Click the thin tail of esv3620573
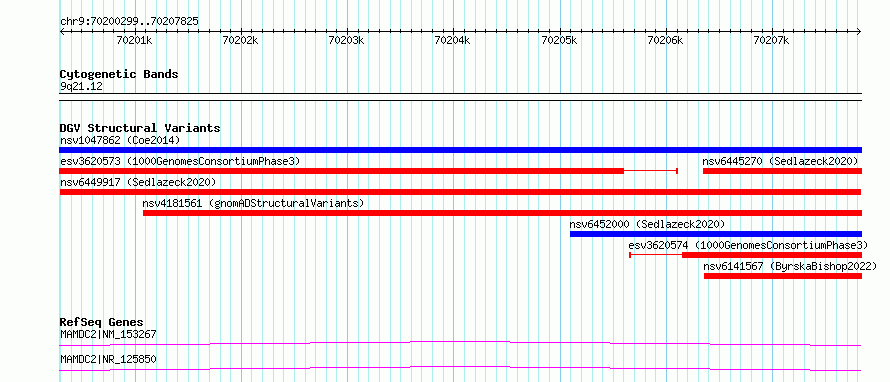890x382 pixels. [651, 171]
